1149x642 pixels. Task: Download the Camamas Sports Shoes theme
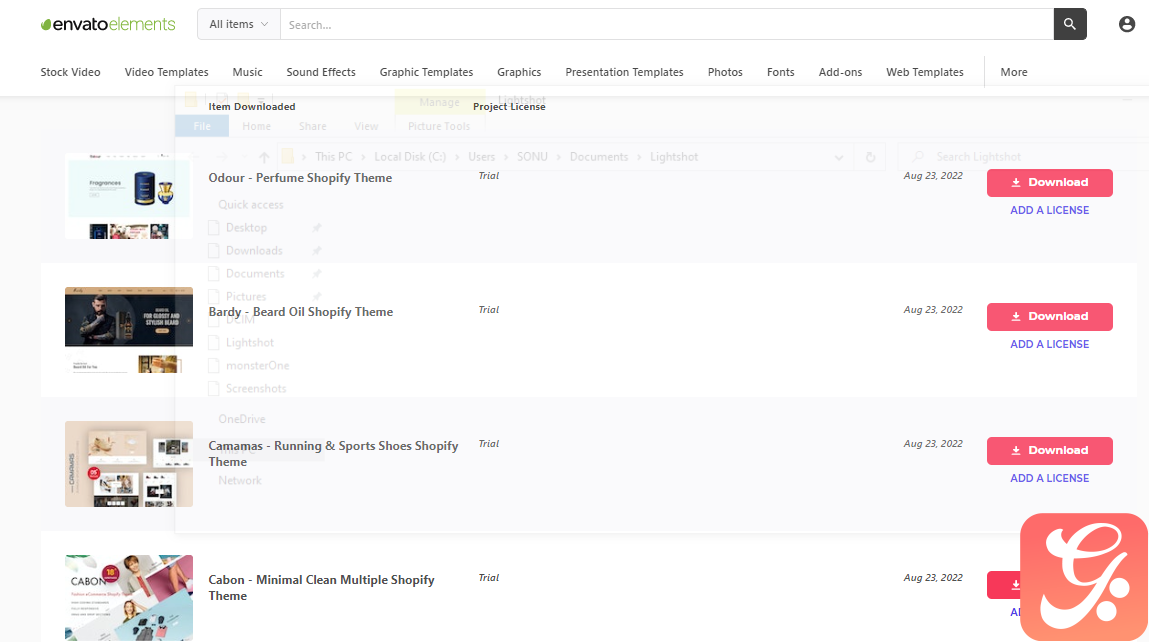pyautogui.click(x=1049, y=451)
